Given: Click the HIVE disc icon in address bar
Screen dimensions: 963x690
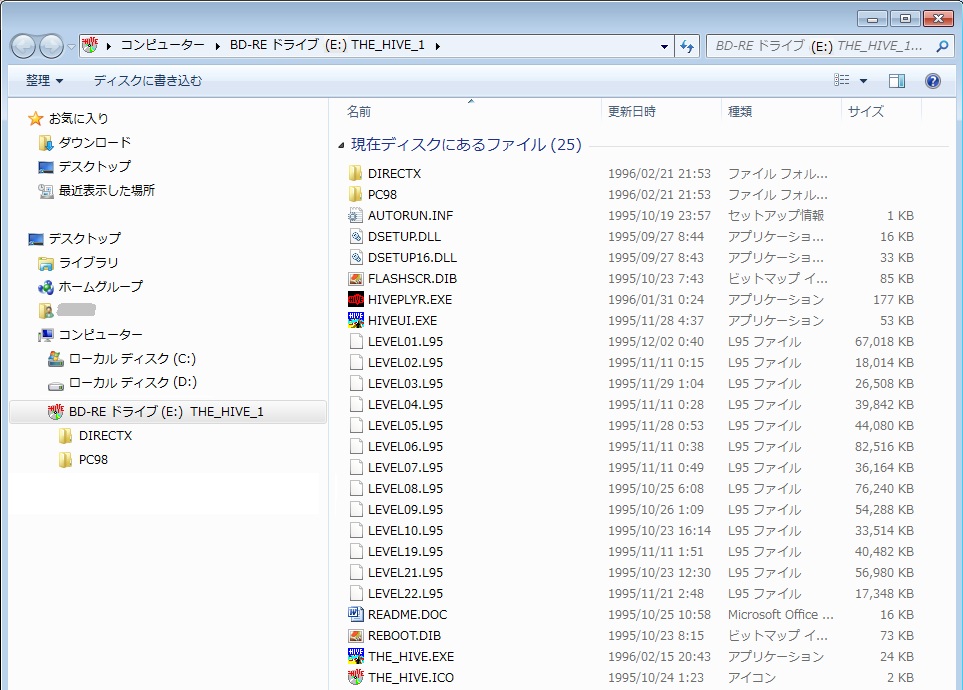Looking at the screenshot, I should click(90, 45).
